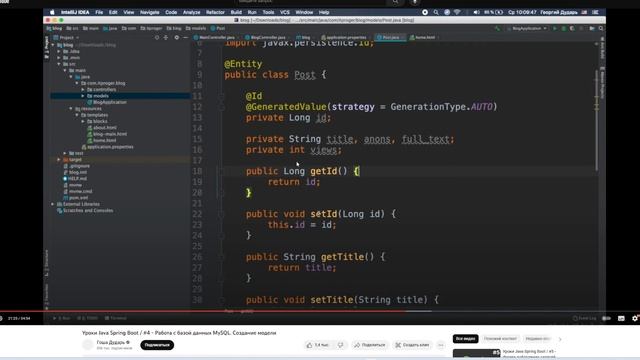
Task: Open the Structure tool window side tab
Action: [x=47, y=263]
